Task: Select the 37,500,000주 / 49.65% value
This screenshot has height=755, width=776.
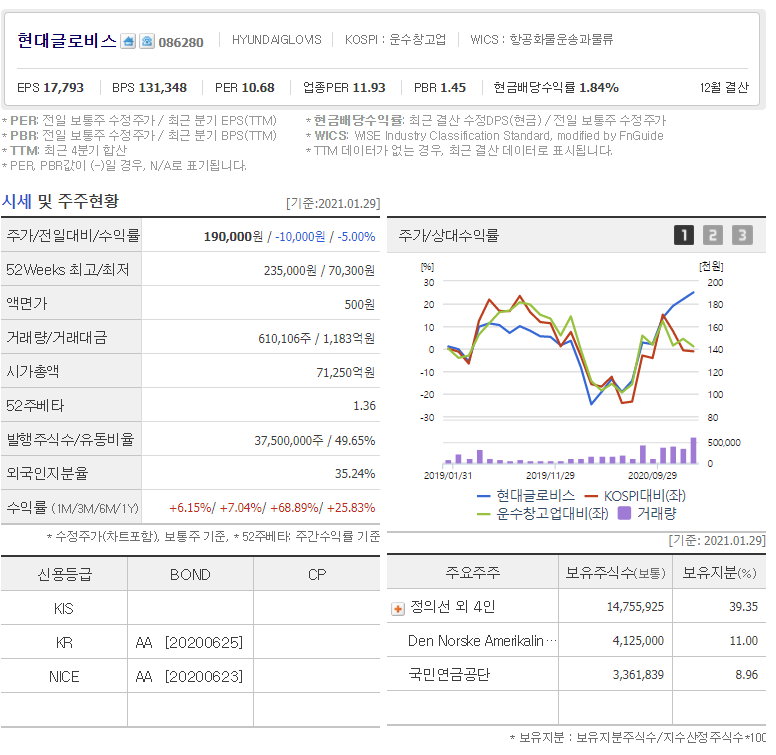Action: (315, 440)
